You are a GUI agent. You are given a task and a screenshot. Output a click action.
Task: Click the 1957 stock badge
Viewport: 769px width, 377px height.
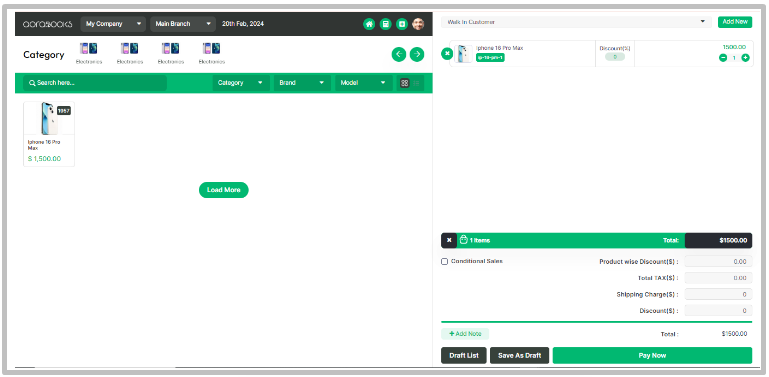64,111
